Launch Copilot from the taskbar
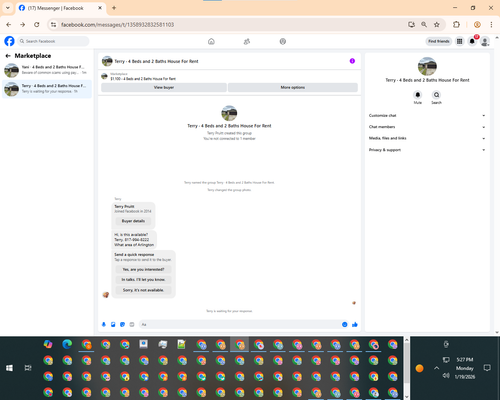The width and height of the screenshot is (500, 400). pyautogui.click(x=48, y=344)
